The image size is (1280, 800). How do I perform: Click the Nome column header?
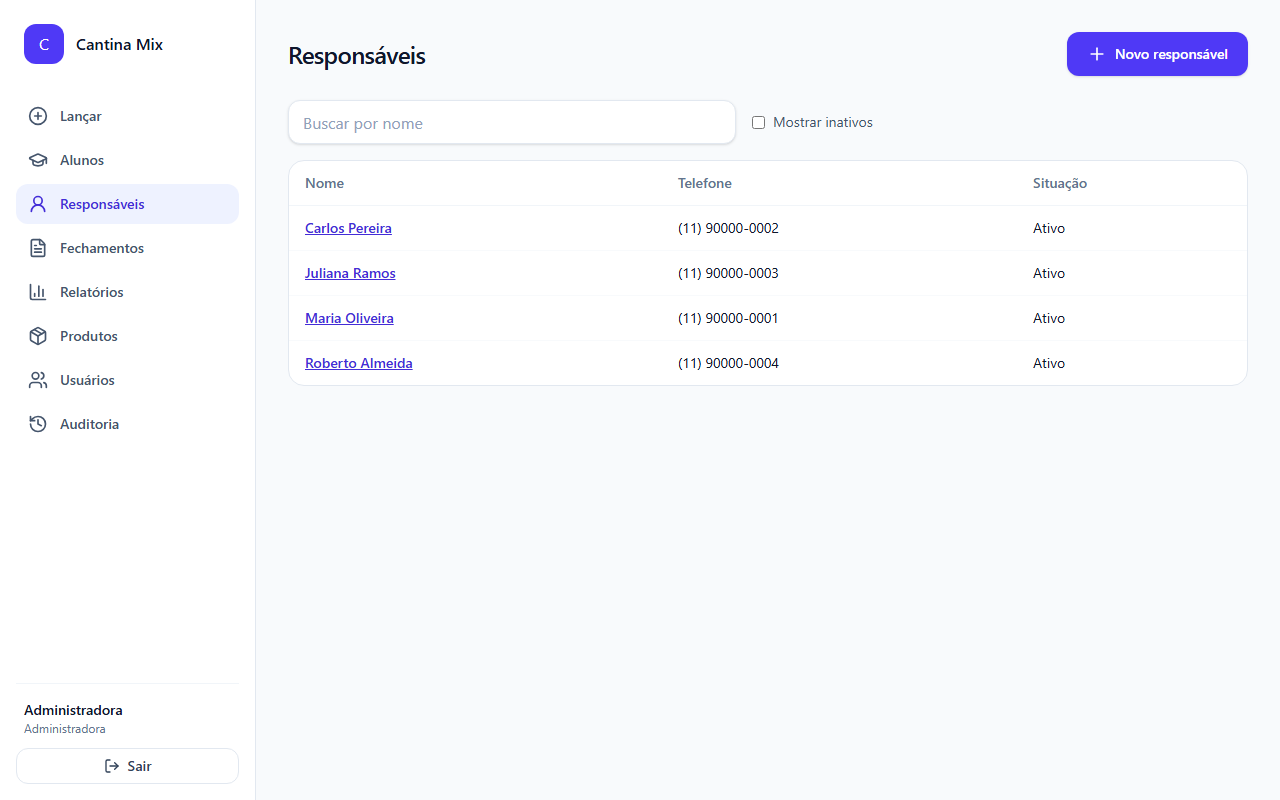coord(324,183)
